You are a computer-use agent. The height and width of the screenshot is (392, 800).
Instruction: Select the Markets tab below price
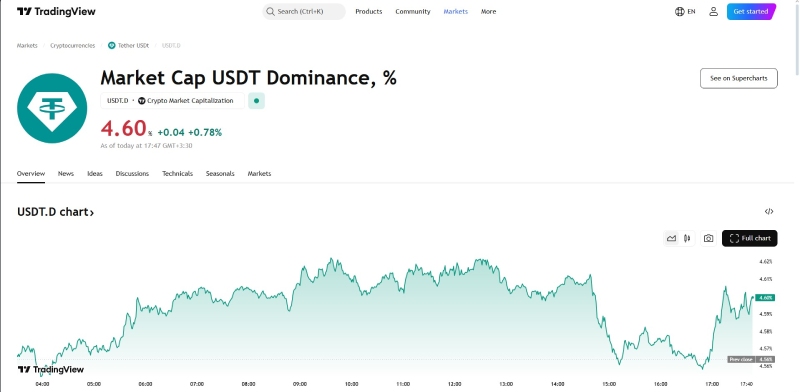point(259,174)
